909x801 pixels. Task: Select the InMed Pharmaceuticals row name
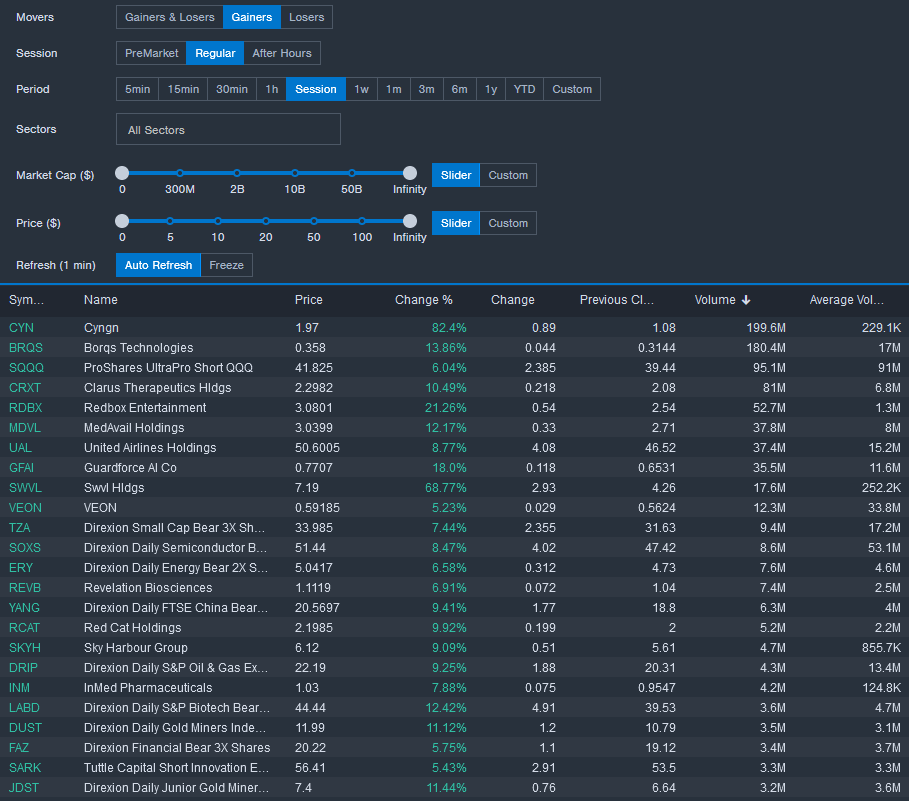[148, 687]
